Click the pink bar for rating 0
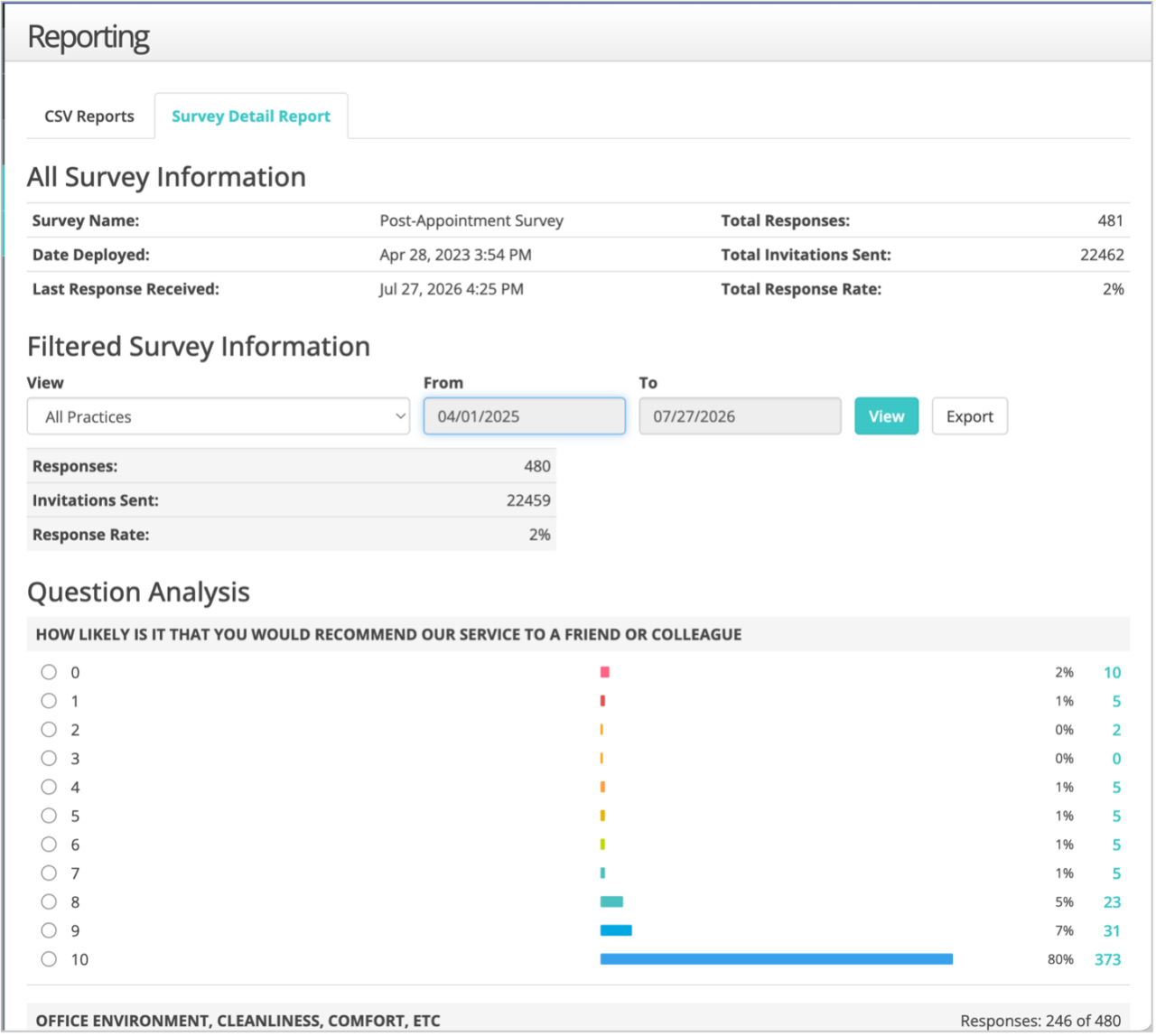This screenshot has height=1036, width=1156. 605,672
